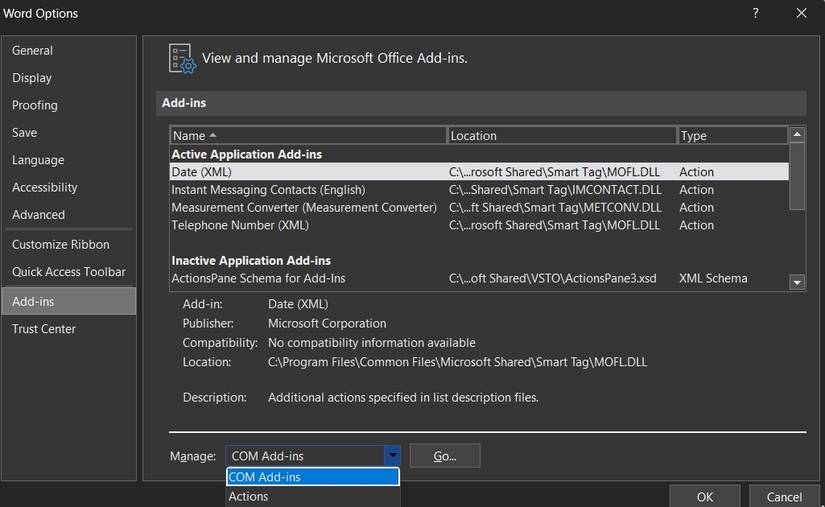Confirm with the OK button

705,496
